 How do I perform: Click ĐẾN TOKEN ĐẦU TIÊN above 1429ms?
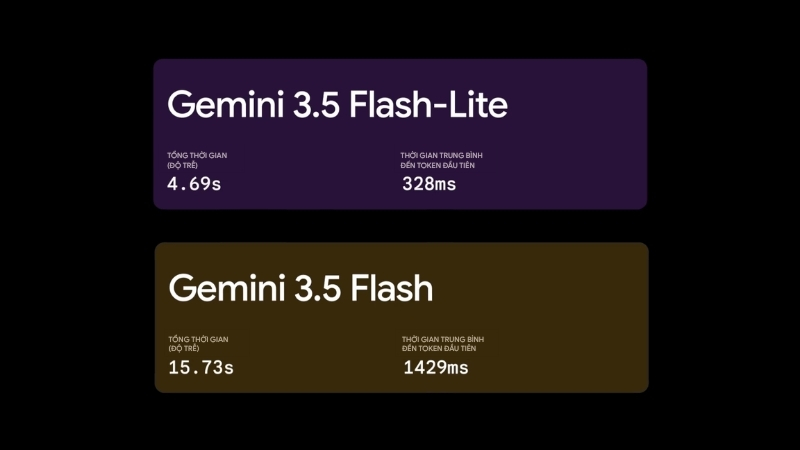439,348
